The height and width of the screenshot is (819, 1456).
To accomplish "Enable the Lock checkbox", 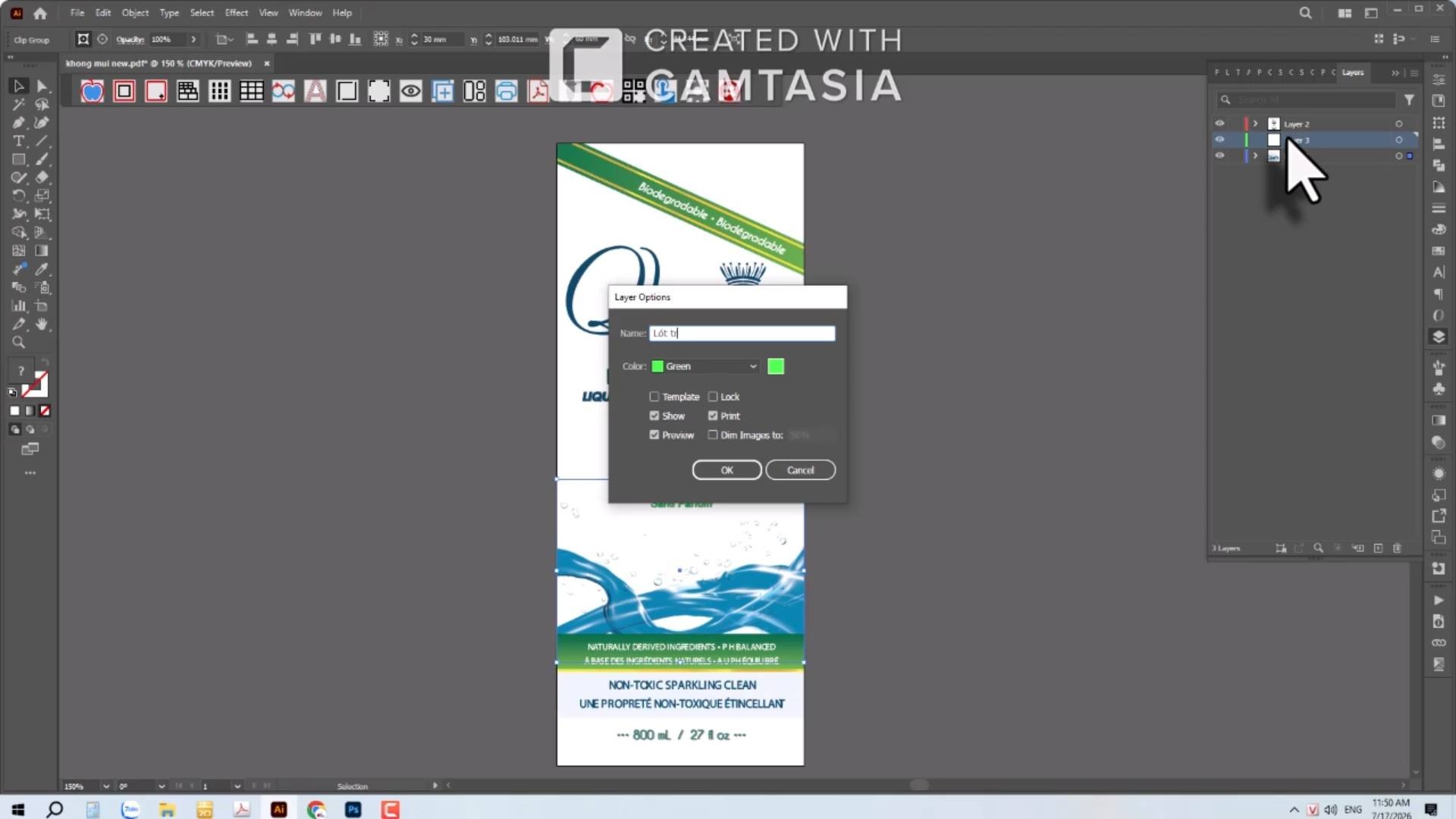I will point(713,397).
